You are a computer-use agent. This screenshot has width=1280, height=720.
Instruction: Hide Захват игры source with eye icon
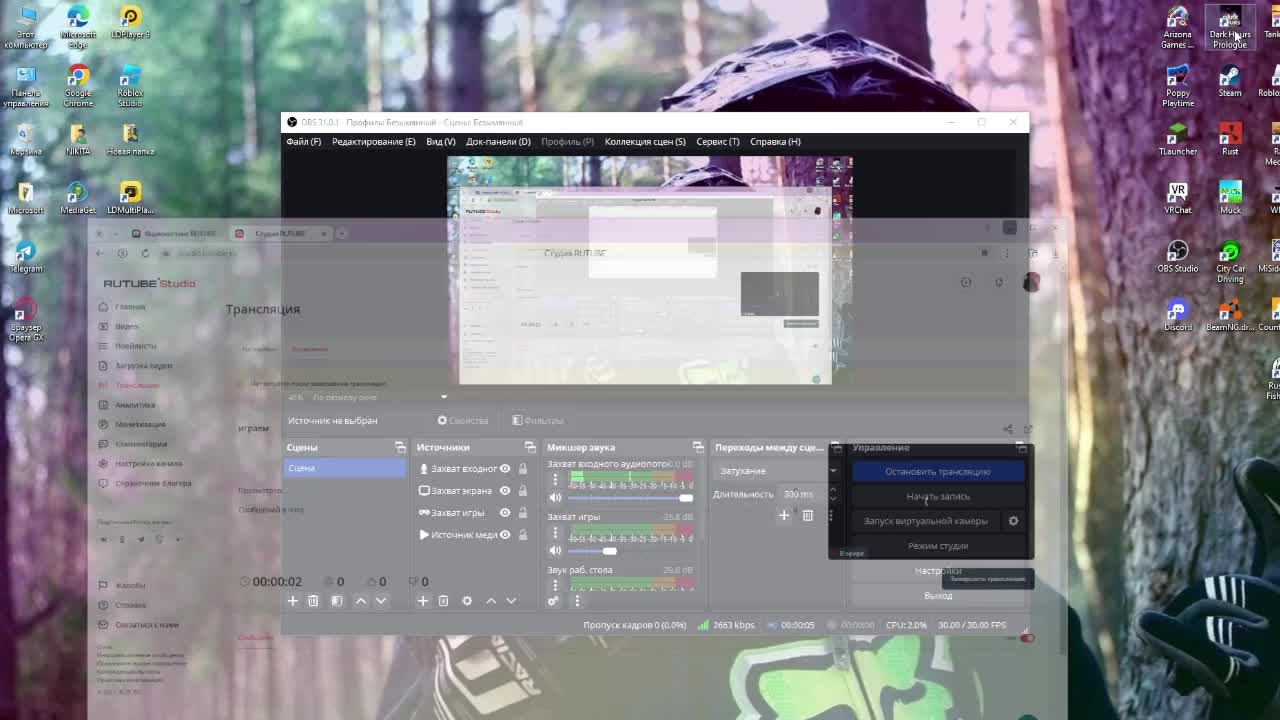click(x=505, y=512)
